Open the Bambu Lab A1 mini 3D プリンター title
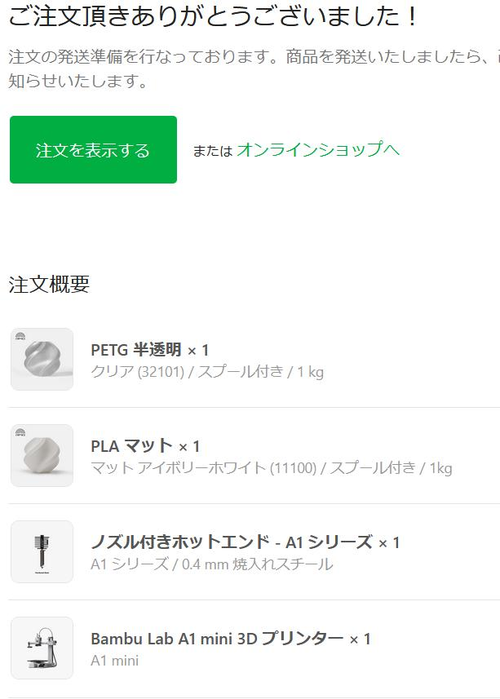The height and width of the screenshot is (699, 500). pos(217,638)
